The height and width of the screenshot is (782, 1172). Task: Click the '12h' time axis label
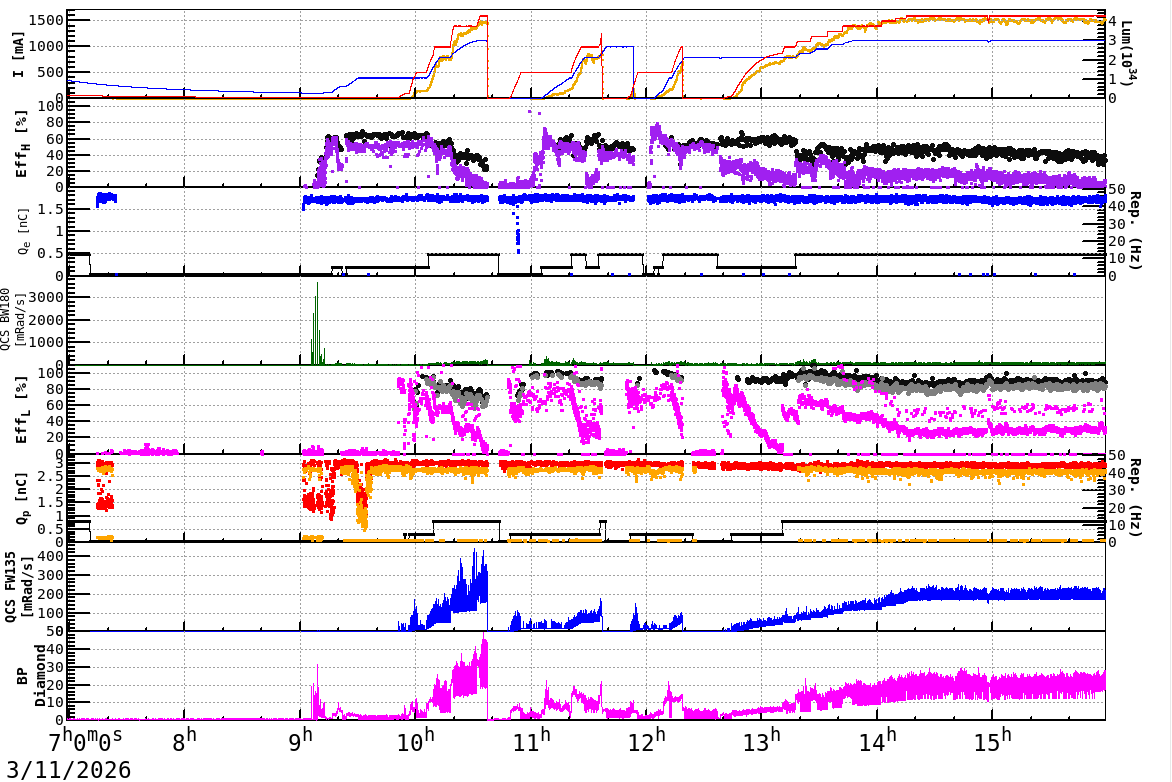(x=646, y=741)
